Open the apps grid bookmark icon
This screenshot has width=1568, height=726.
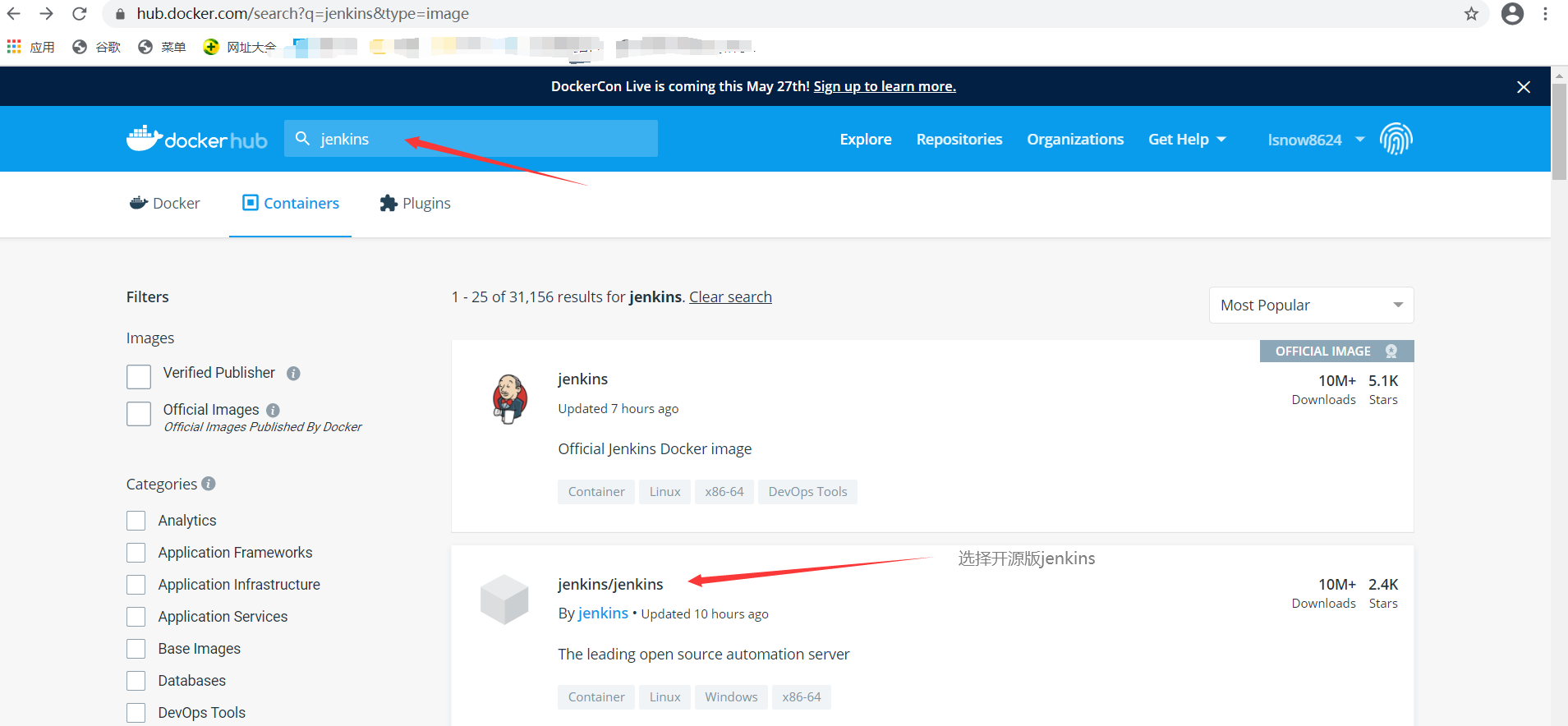pos(14,47)
